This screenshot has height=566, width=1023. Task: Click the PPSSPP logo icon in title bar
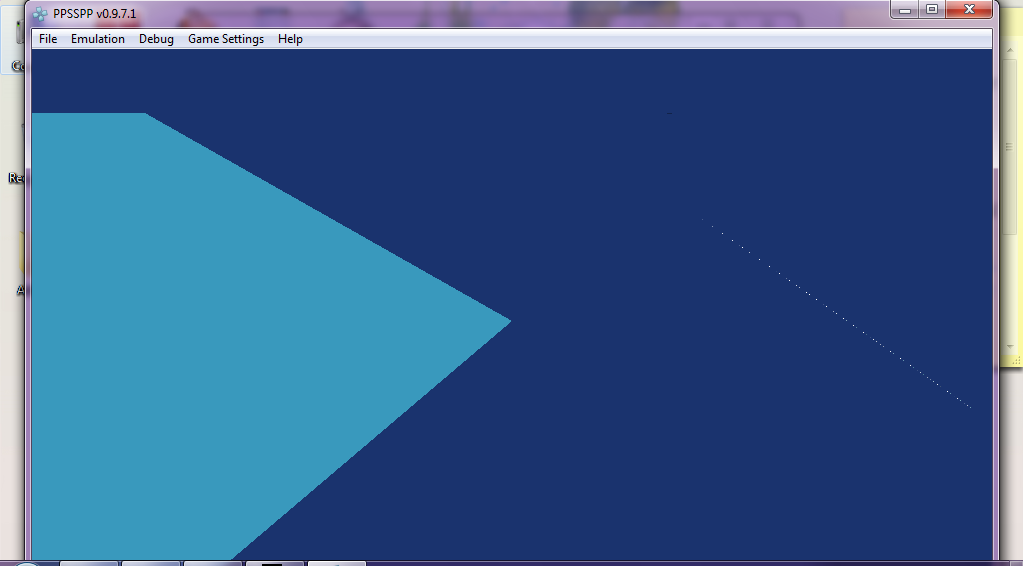click(x=40, y=14)
